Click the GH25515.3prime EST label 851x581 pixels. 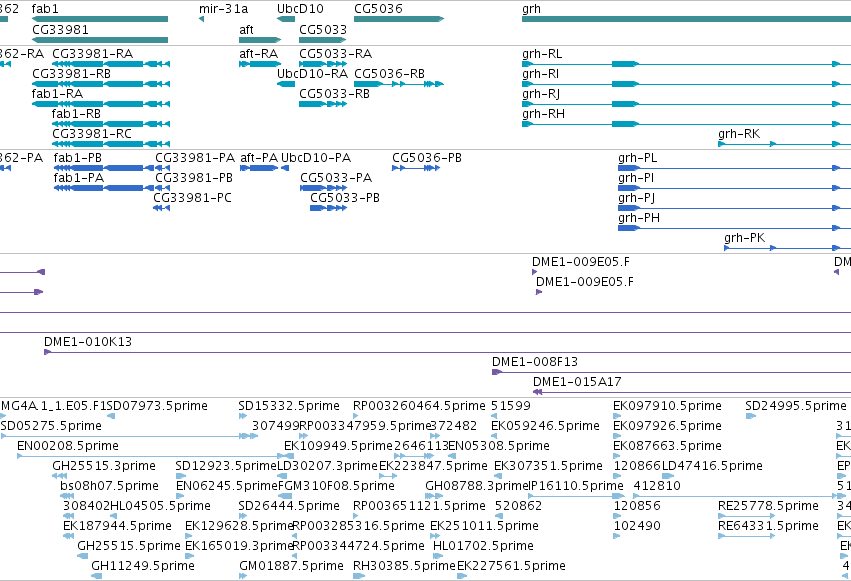[x=104, y=466]
